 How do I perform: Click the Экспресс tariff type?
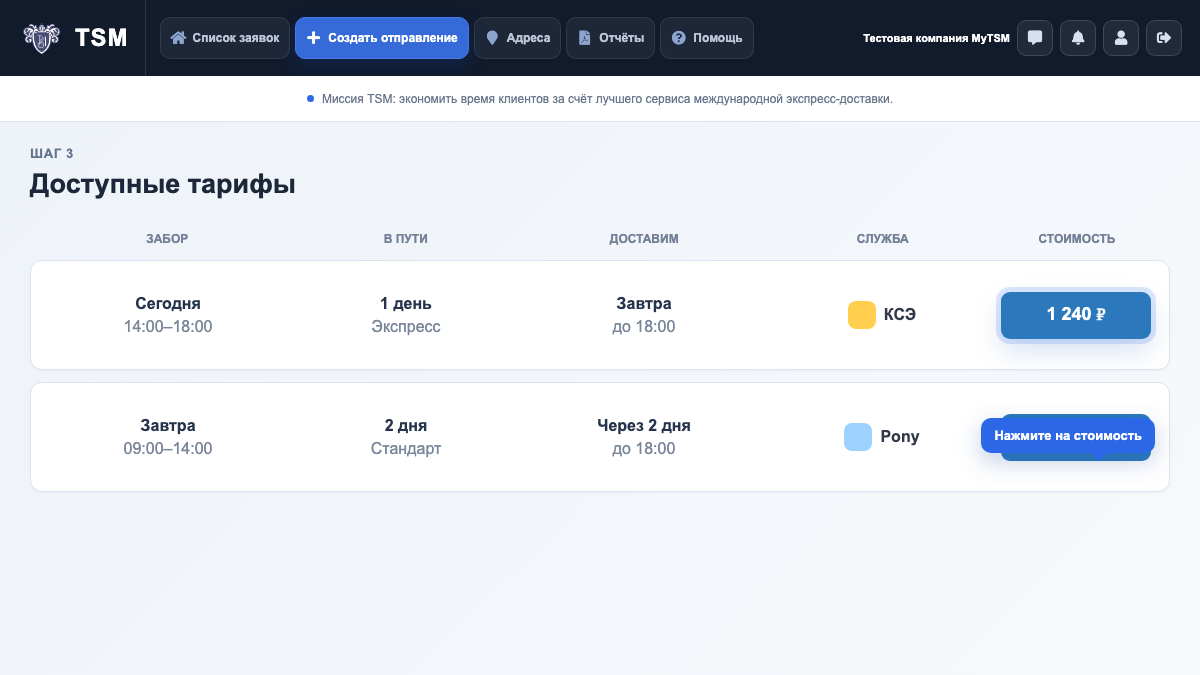click(x=406, y=327)
